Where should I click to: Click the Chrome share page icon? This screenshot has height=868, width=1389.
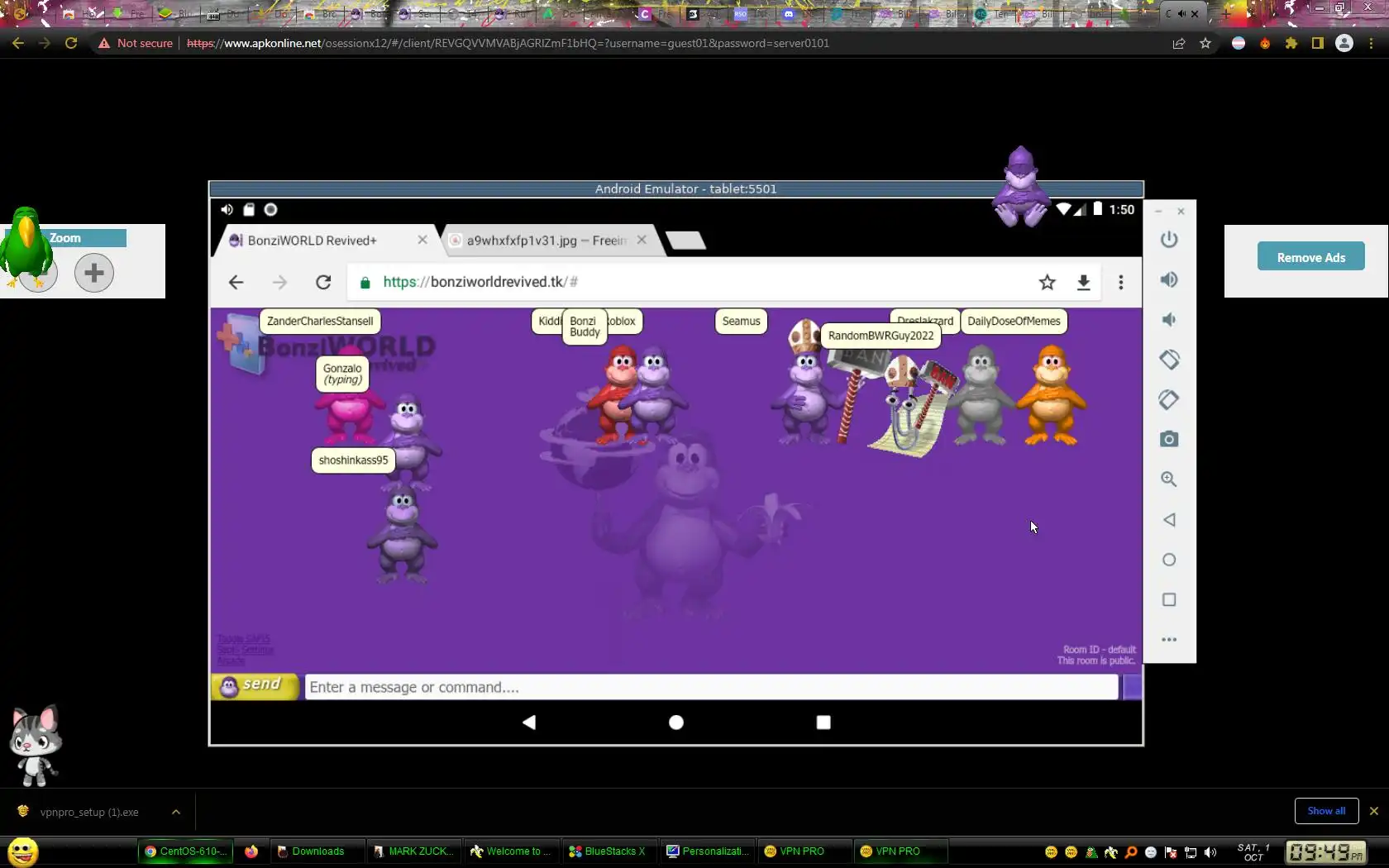pos(1179,43)
